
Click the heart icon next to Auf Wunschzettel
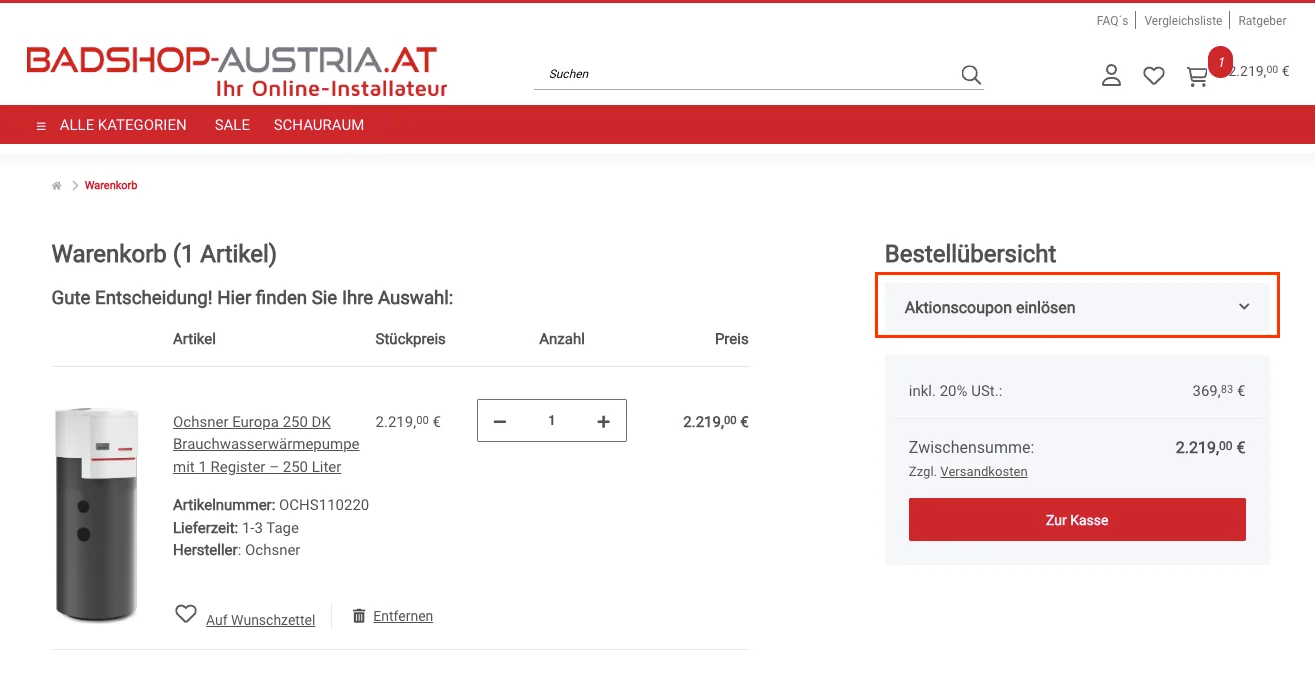tap(186, 614)
